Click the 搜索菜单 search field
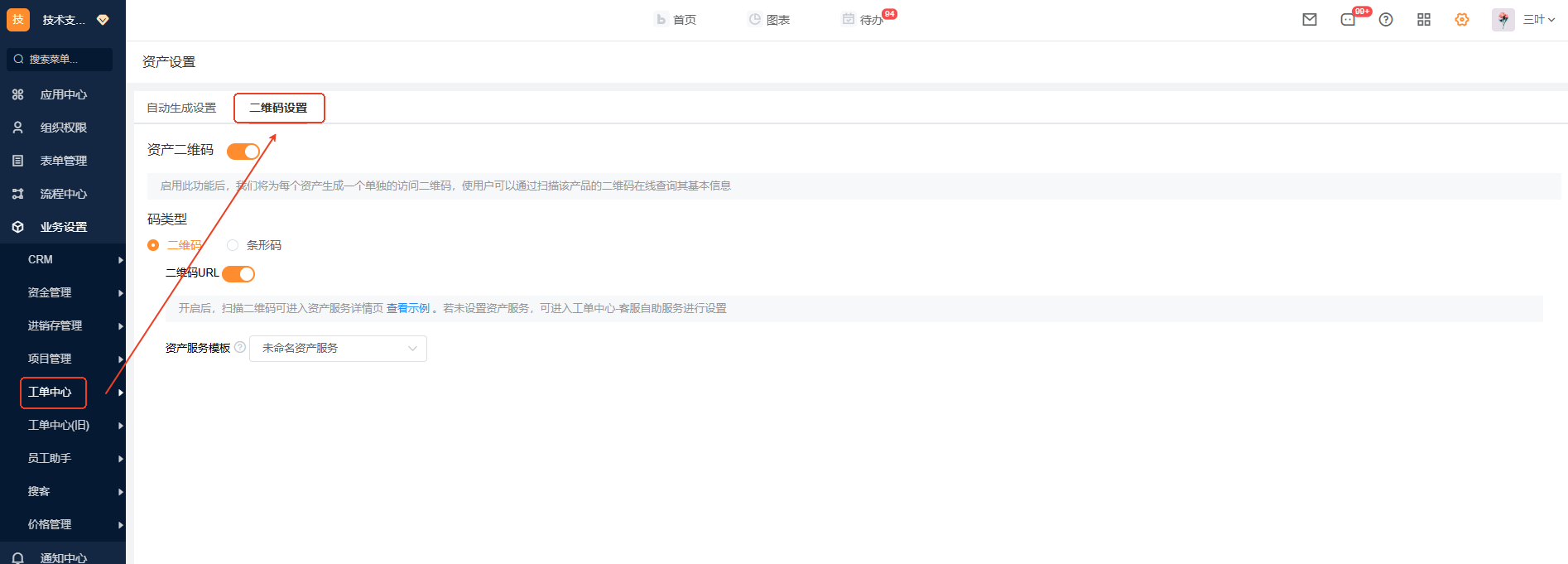The image size is (1568, 564). coord(60,60)
